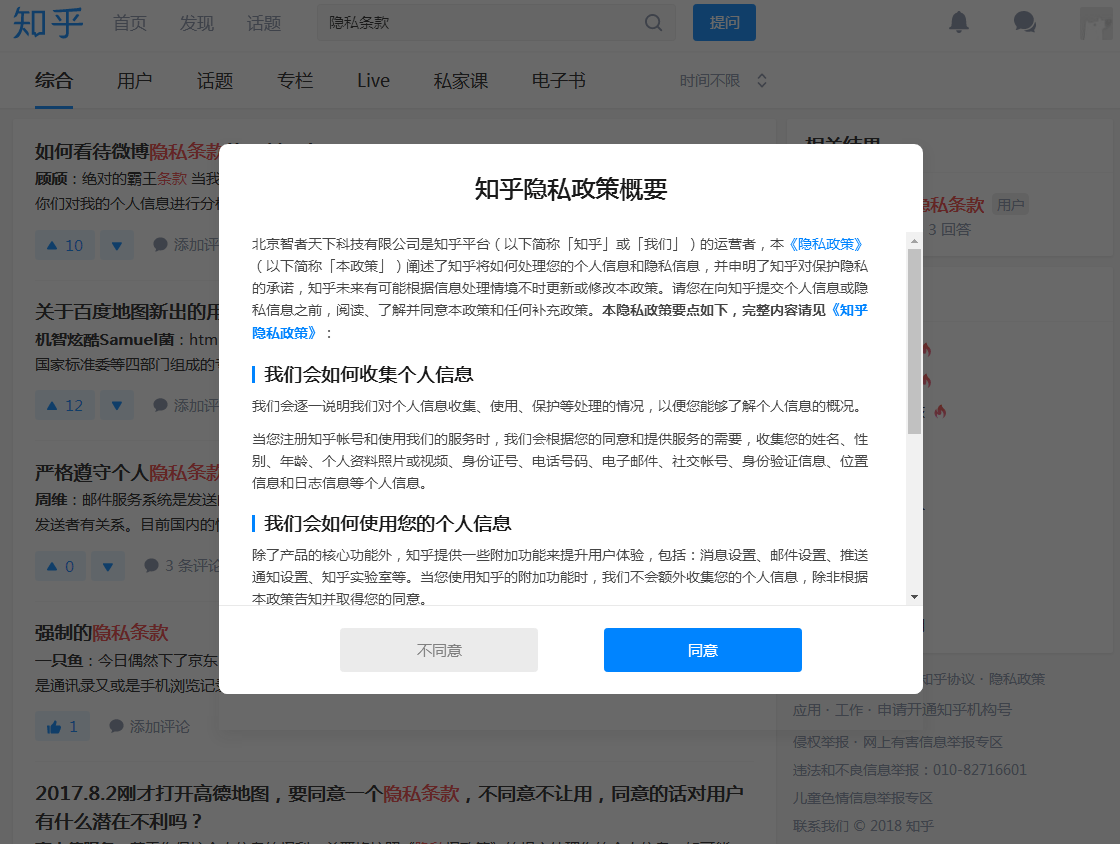Select the 综合 tab

(x=54, y=81)
